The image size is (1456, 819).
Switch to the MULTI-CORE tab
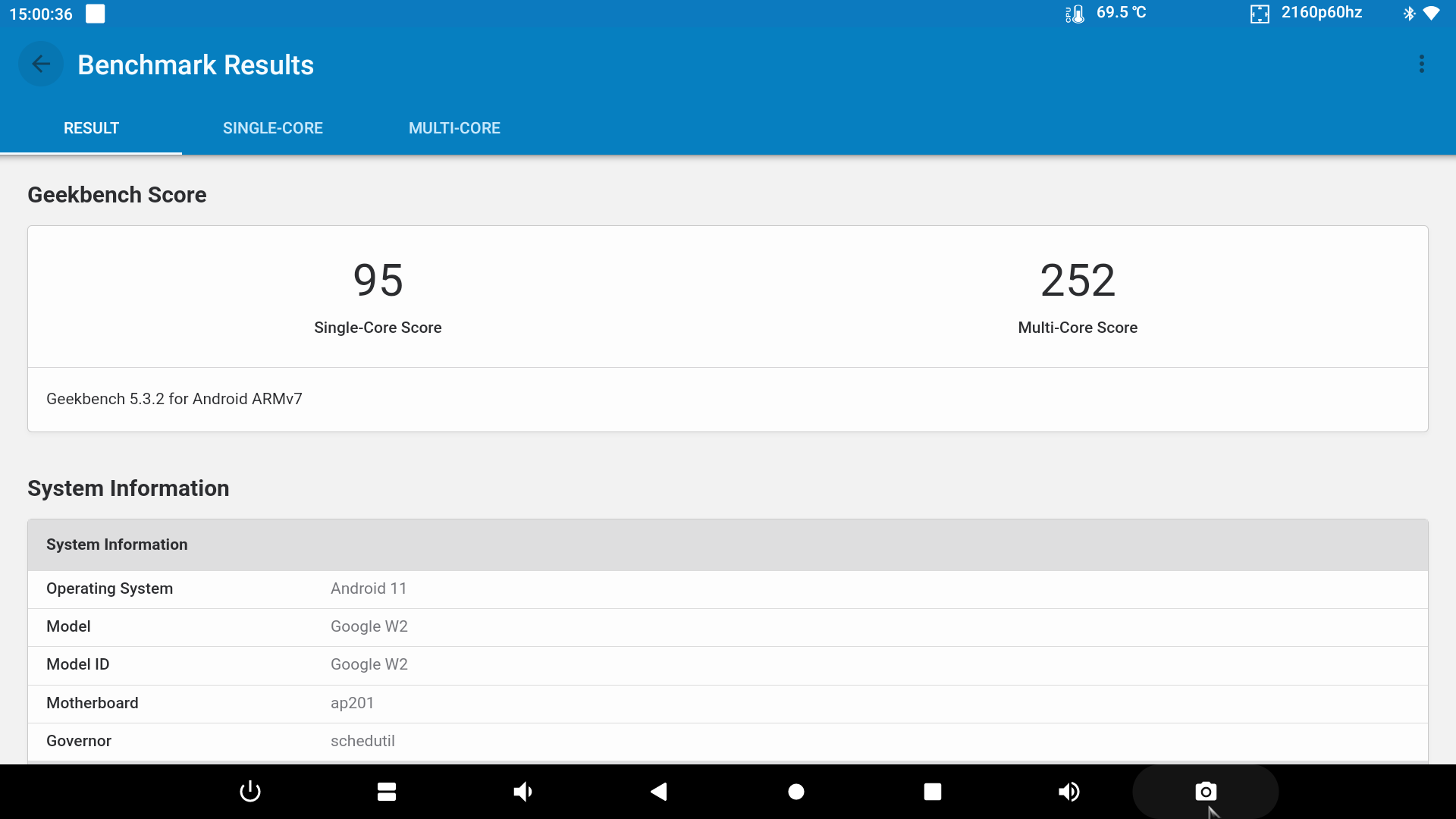454,128
